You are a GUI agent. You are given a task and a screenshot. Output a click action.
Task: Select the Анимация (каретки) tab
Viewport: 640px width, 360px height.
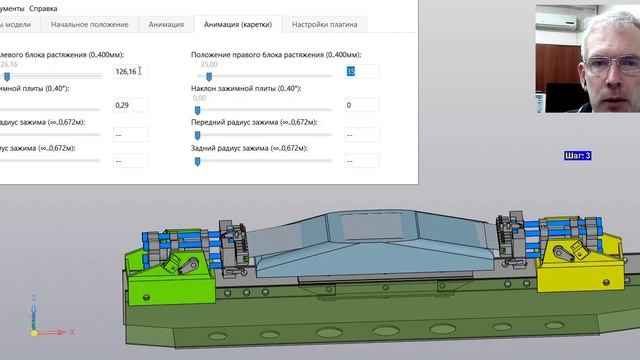[238, 24]
